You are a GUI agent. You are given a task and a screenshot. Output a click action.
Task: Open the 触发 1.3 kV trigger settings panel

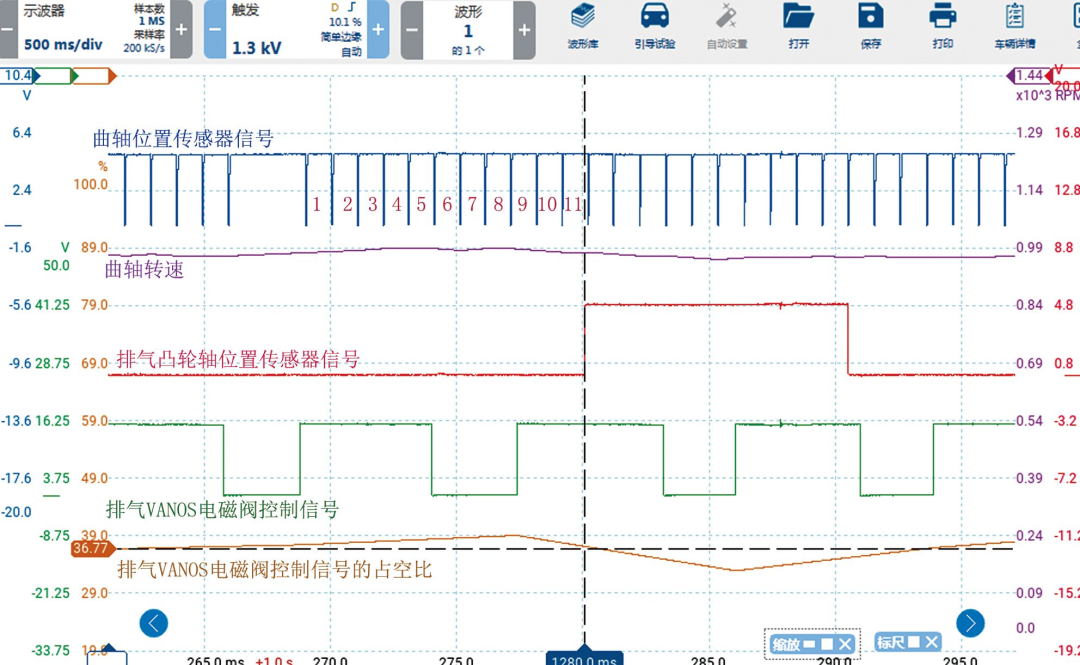click(x=296, y=30)
